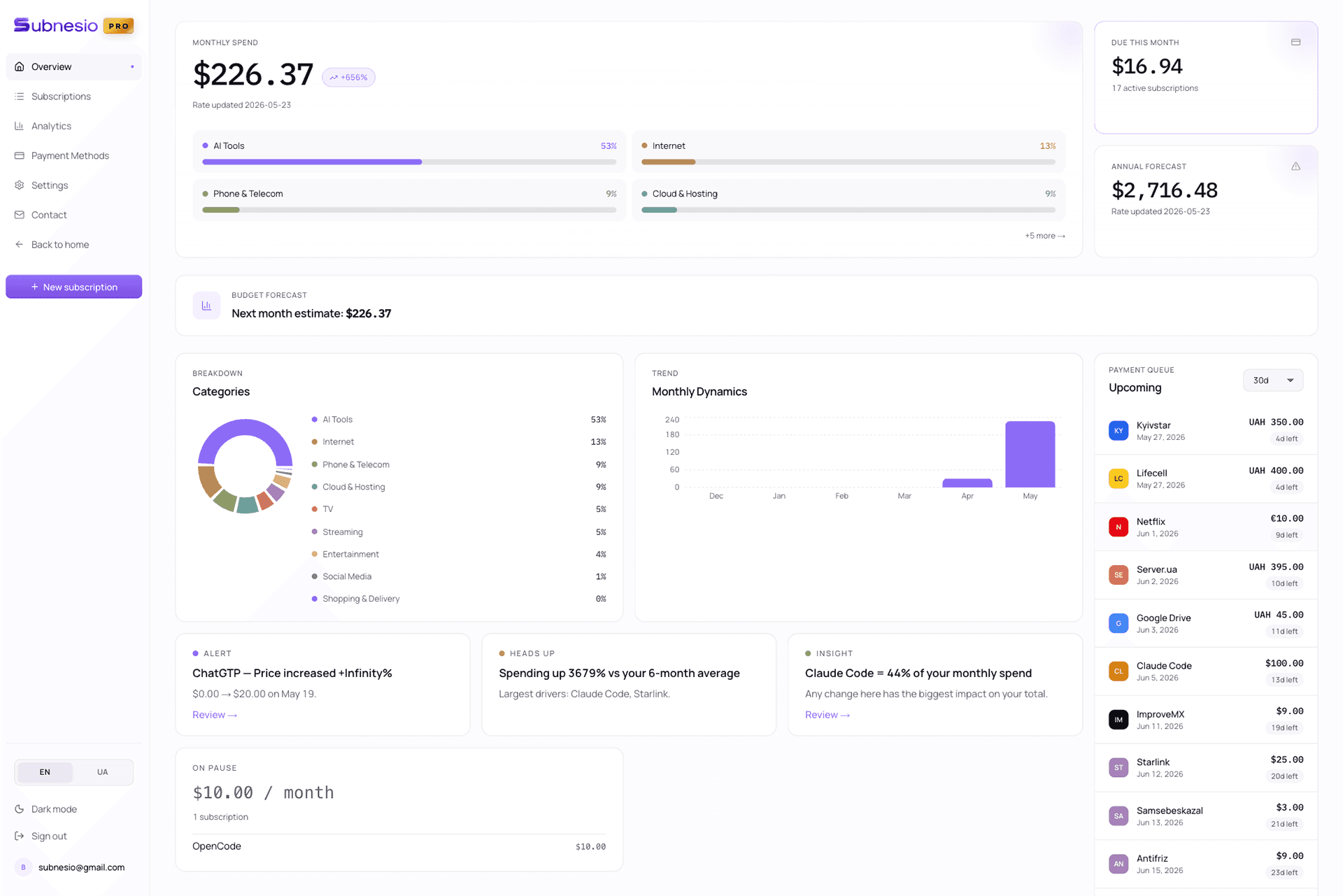Image resolution: width=1343 pixels, height=896 pixels.
Task: Click the Budget Forecast chart icon
Action: 206,306
